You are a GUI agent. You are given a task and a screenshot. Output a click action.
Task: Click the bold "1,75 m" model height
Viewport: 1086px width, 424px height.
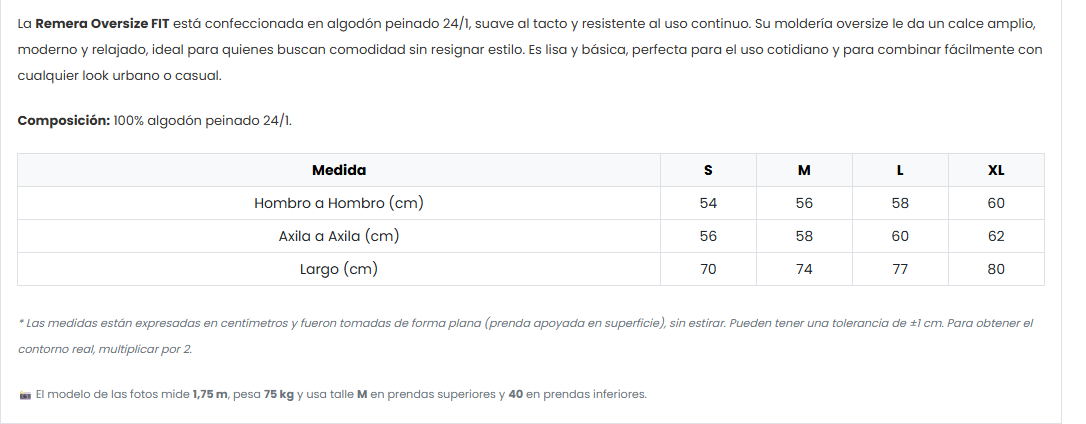coord(210,395)
